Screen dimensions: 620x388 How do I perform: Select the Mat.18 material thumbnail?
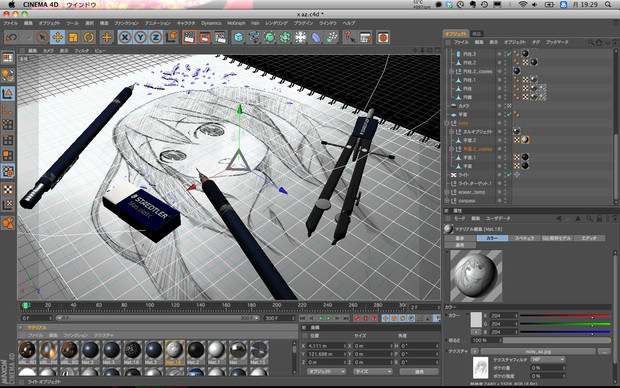pos(175,352)
